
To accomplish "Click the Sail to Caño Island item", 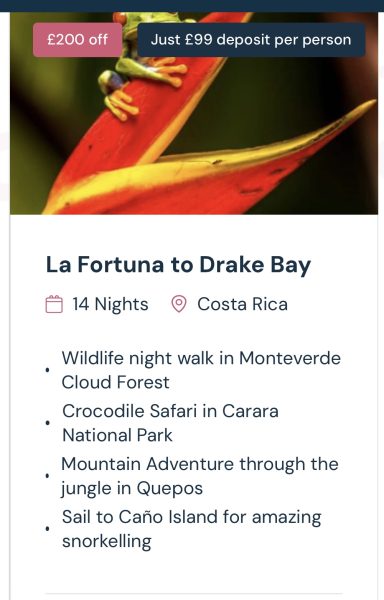I will pyautogui.click(x=191, y=528).
